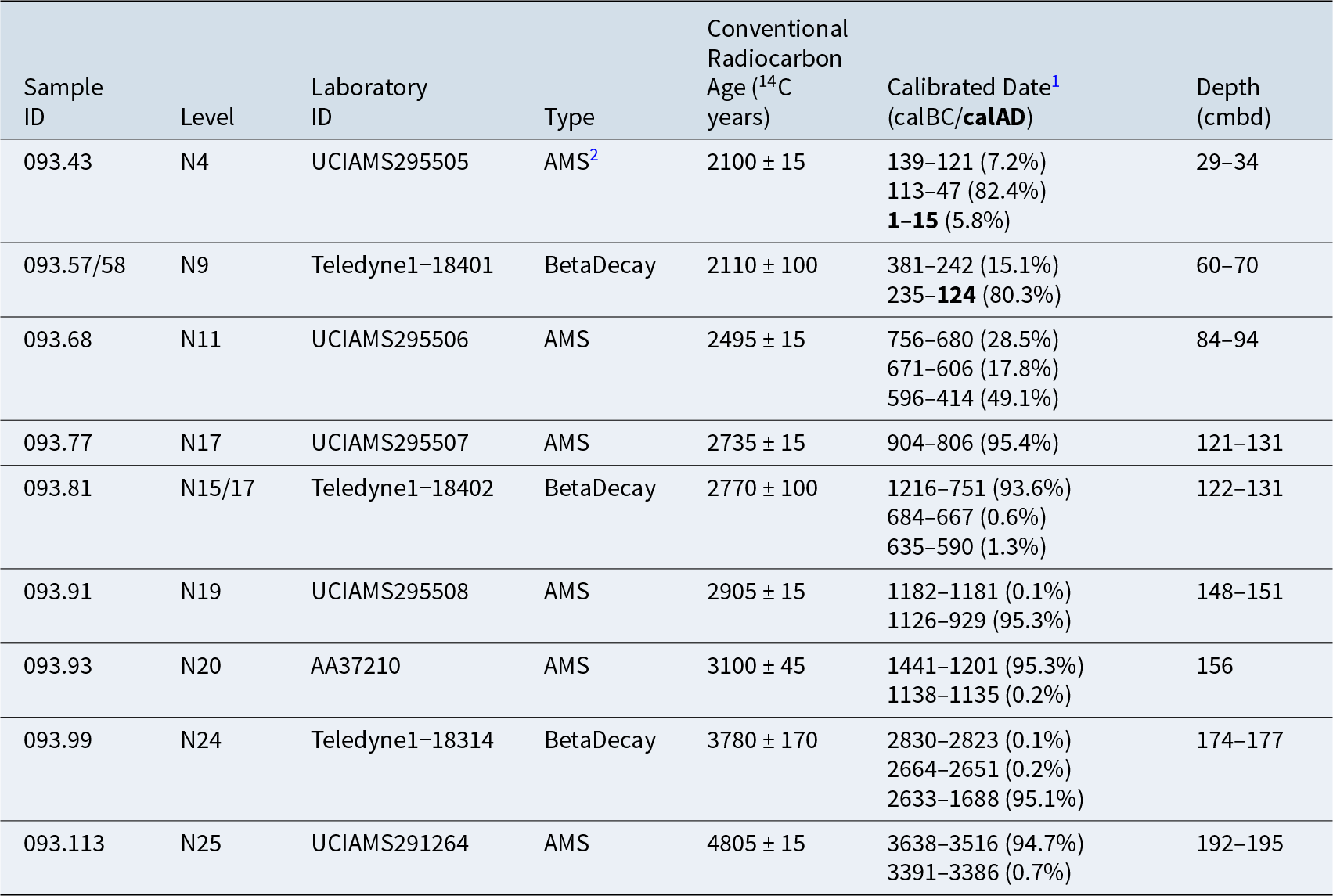Select sample ID cell 093.43

58,162
